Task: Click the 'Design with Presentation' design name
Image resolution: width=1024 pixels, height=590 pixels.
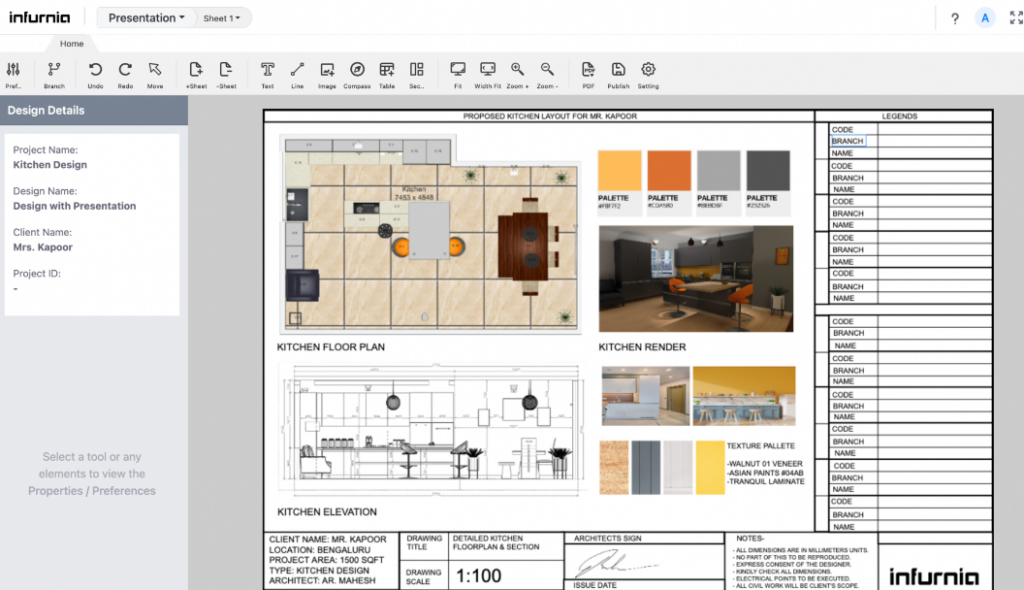Action: coord(74,206)
